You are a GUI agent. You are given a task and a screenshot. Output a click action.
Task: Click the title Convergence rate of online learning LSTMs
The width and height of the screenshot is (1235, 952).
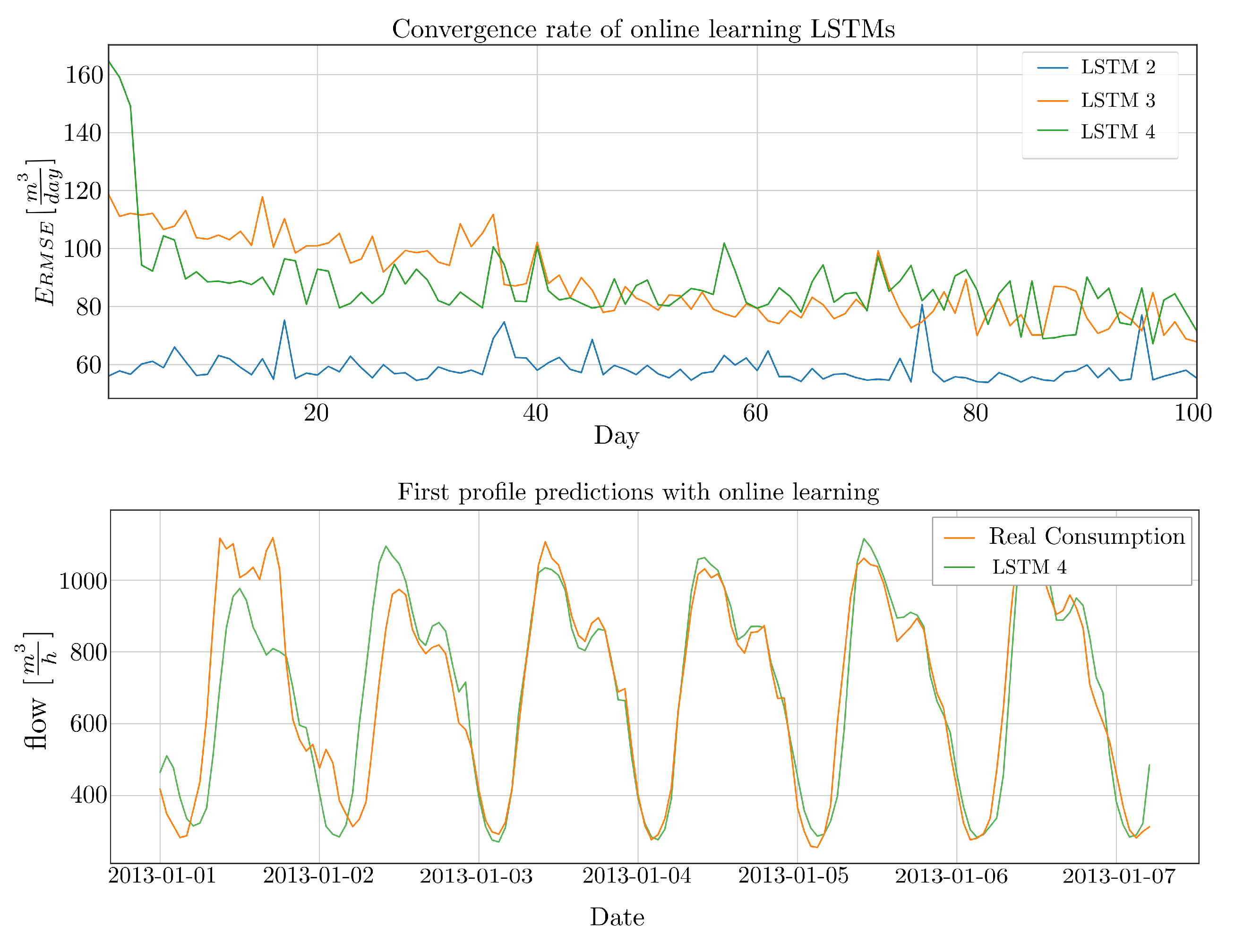(x=643, y=29)
